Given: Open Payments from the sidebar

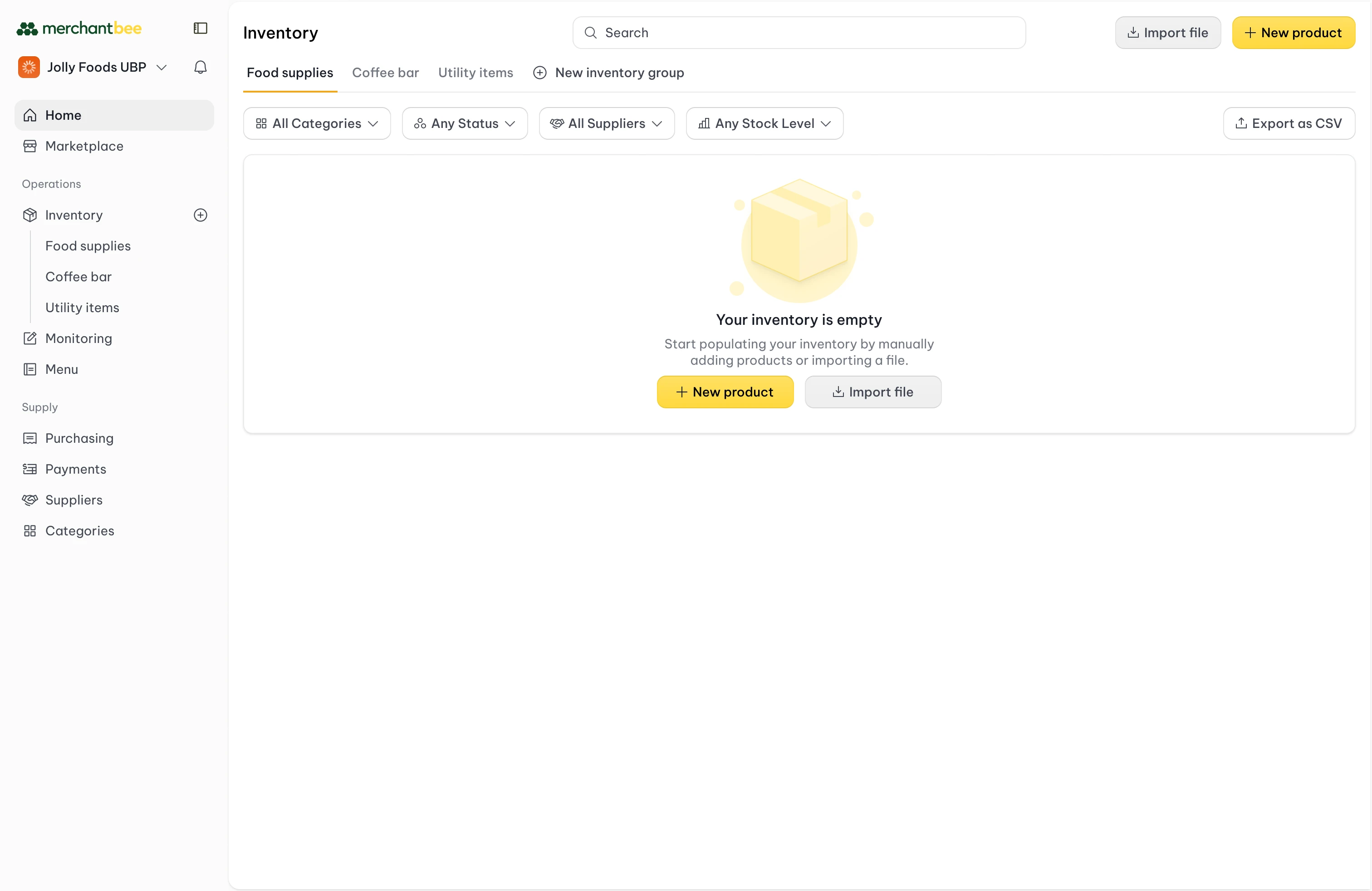Looking at the screenshot, I should pos(75,469).
